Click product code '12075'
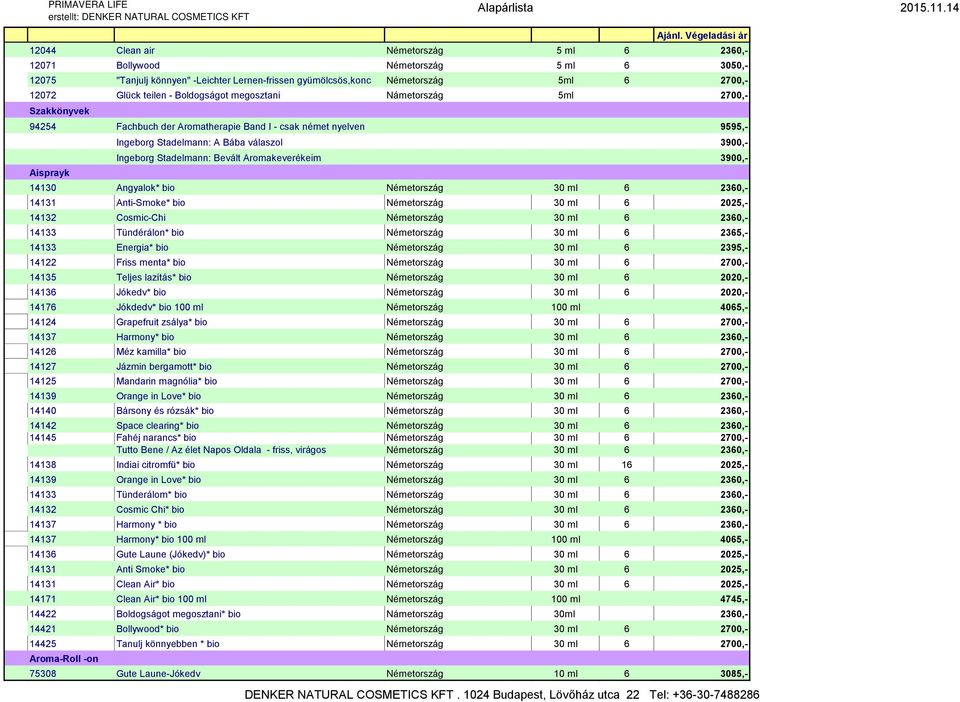 coord(43,80)
